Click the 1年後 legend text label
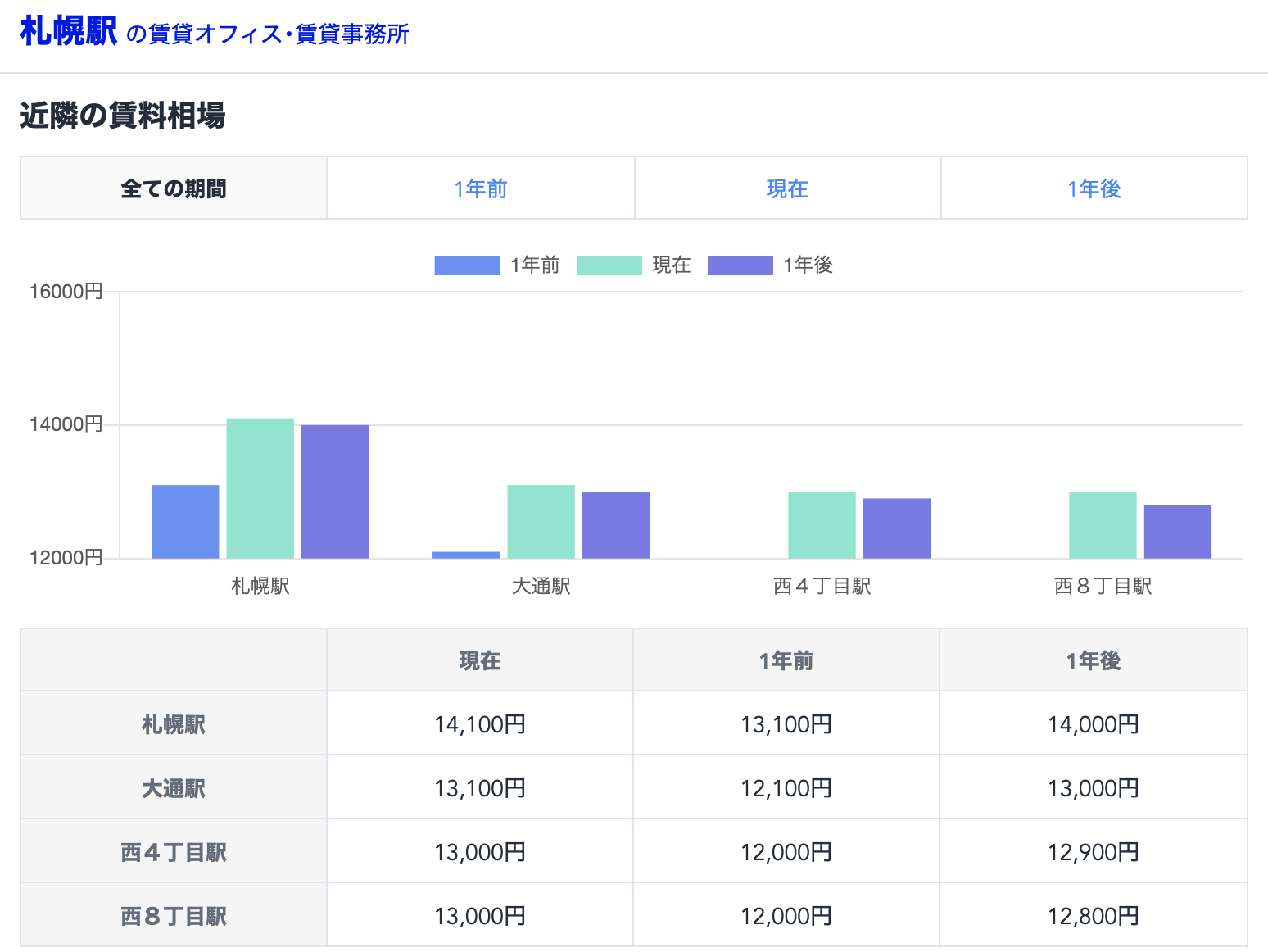 tap(808, 265)
